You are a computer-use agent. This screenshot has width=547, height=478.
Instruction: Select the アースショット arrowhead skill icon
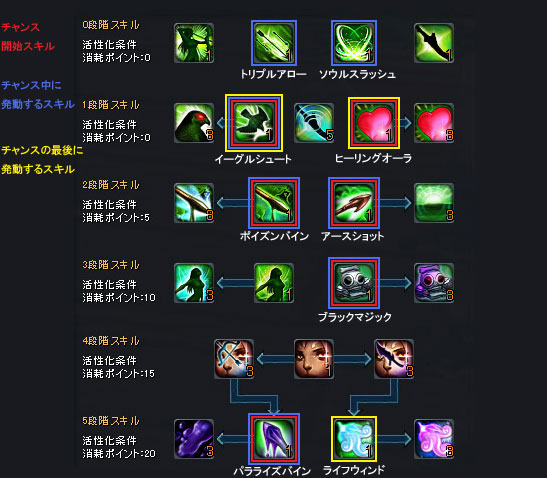(354, 203)
